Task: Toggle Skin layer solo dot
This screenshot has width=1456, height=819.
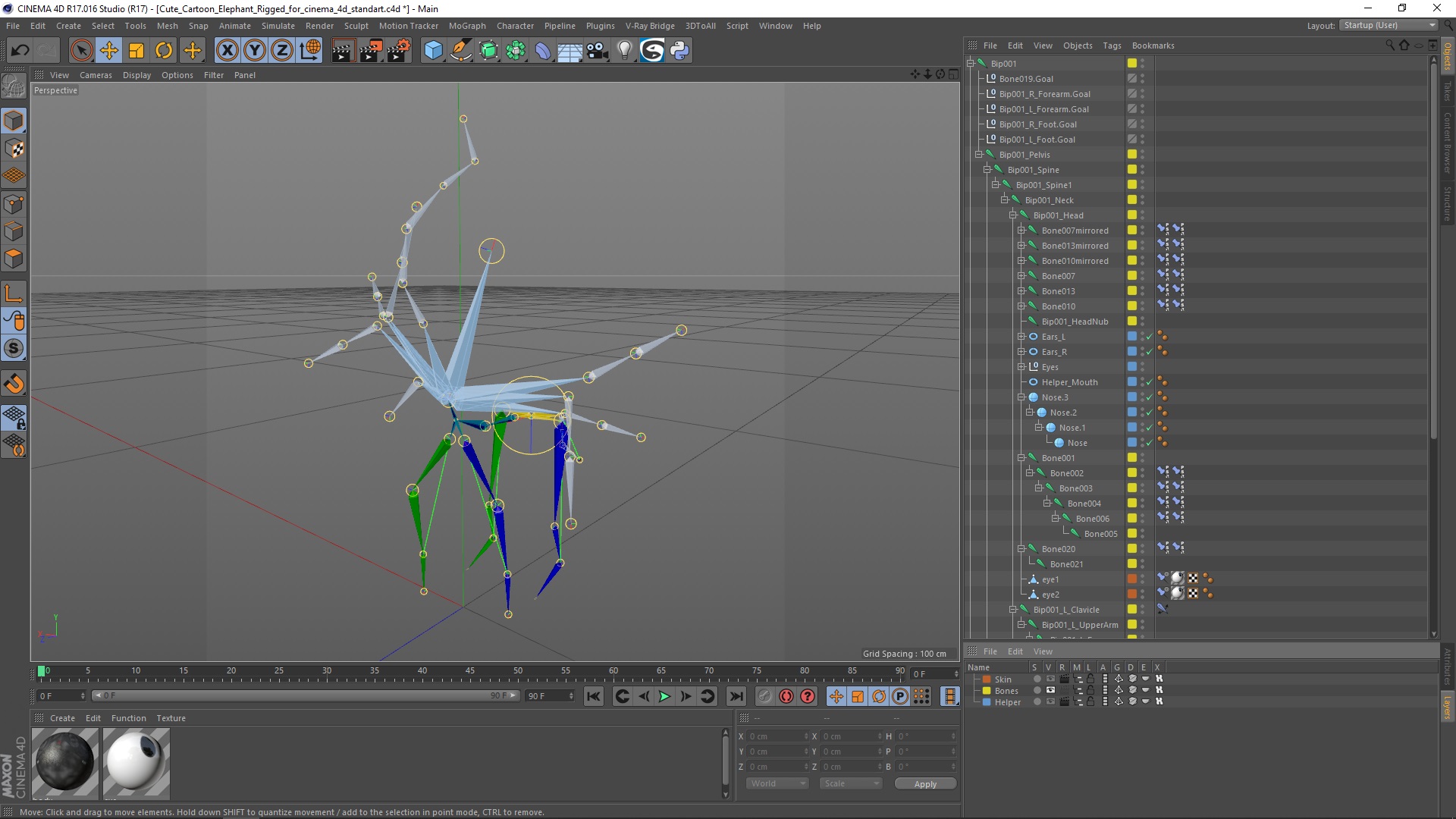Action: coord(1036,679)
